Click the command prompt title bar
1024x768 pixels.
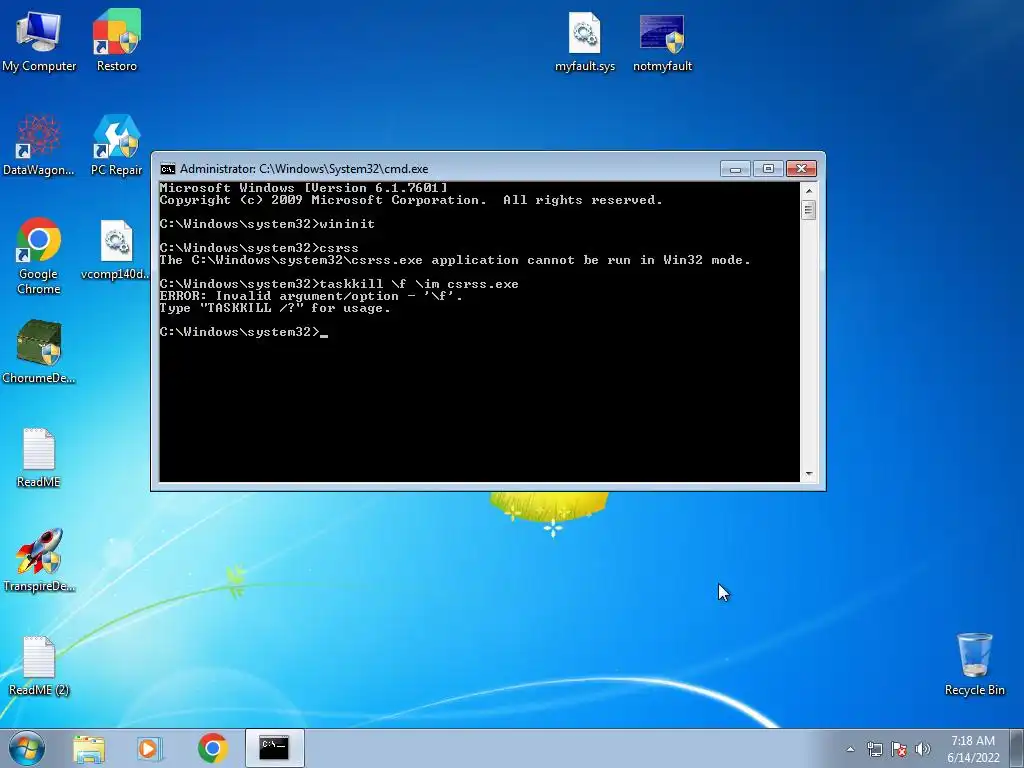[438, 168]
